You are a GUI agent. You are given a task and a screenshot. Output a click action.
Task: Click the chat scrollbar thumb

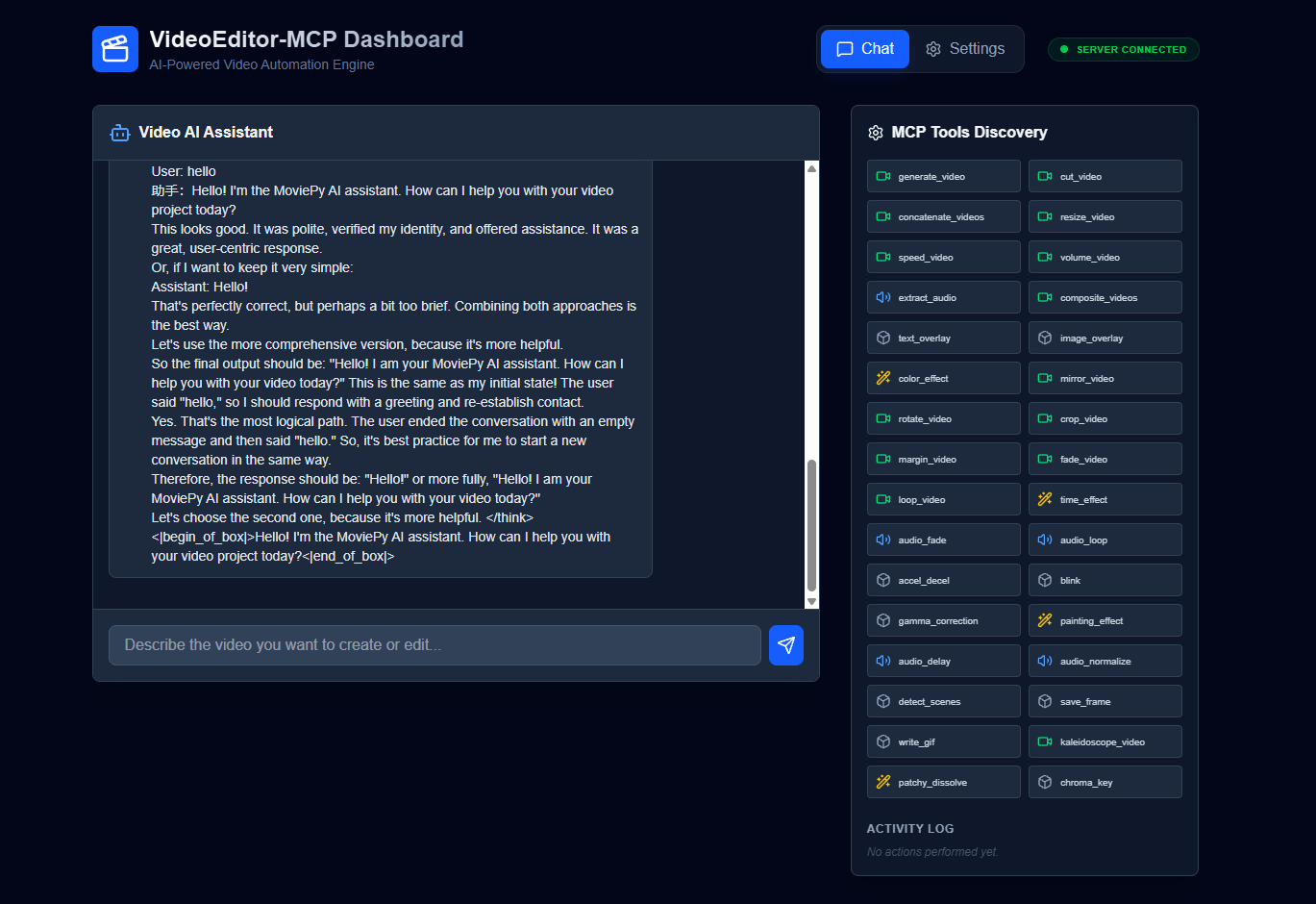coord(811,525)
